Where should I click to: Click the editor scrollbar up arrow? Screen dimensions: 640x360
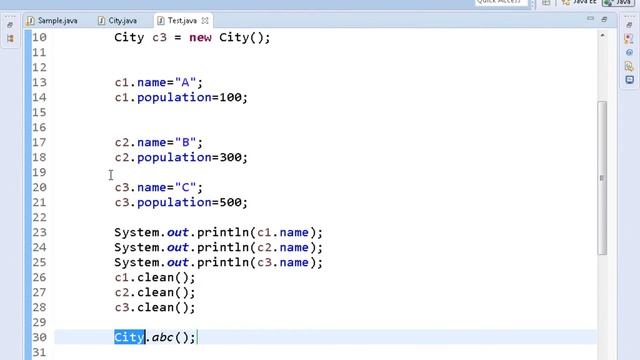[x=602, y=36]
